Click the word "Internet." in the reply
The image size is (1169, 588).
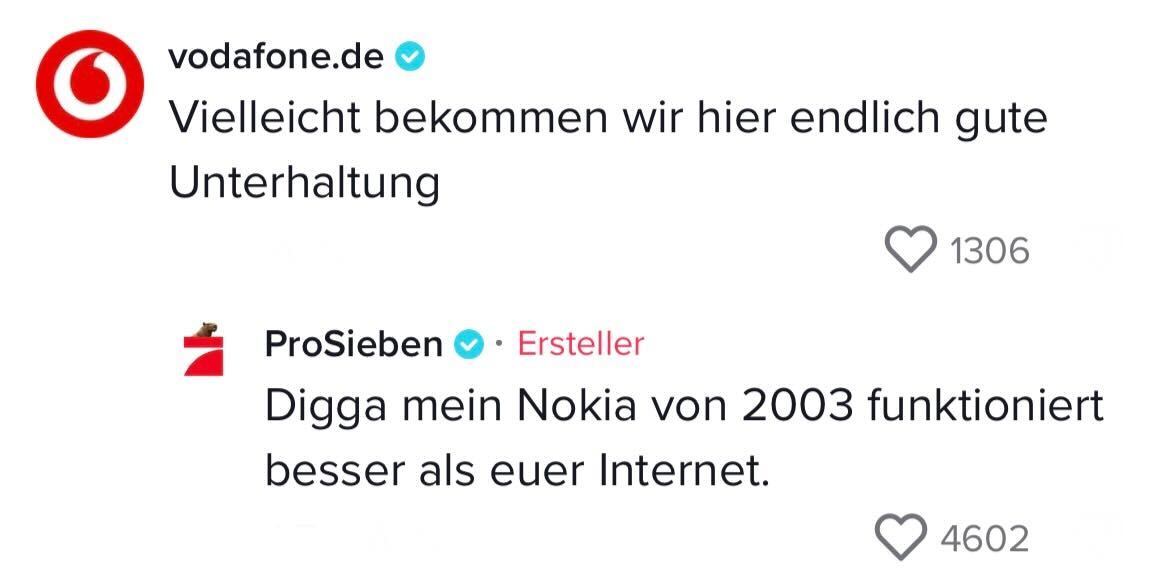(685, 471)
